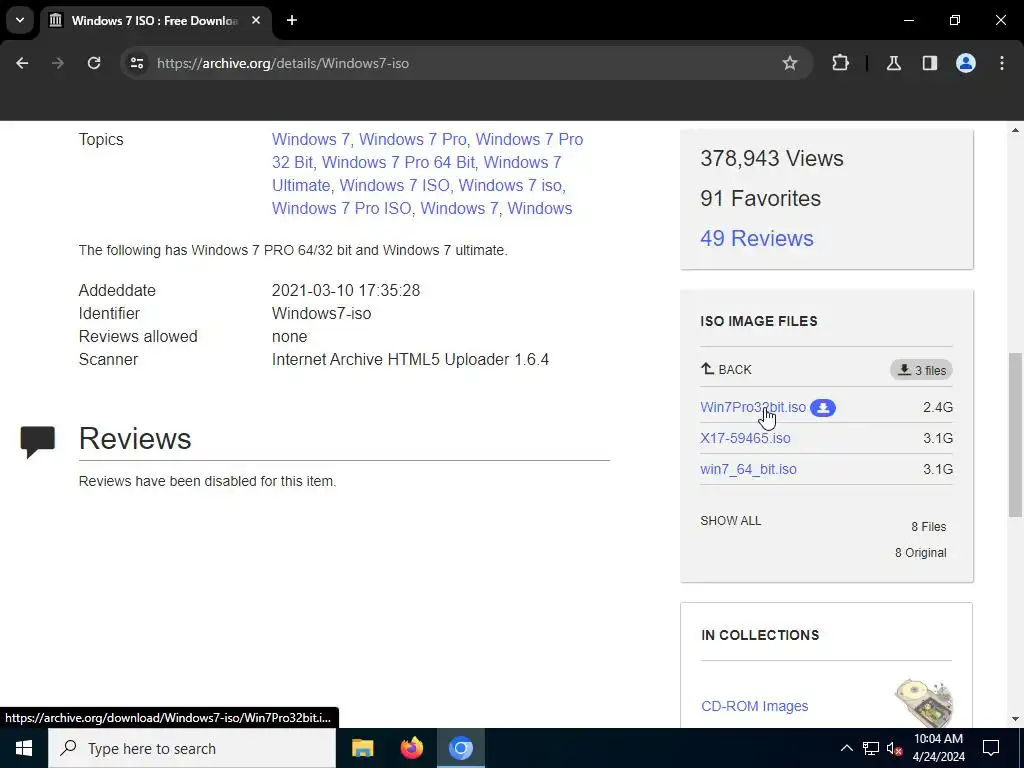
Task: Open Firefox from the taskbar
Action: 411,748
